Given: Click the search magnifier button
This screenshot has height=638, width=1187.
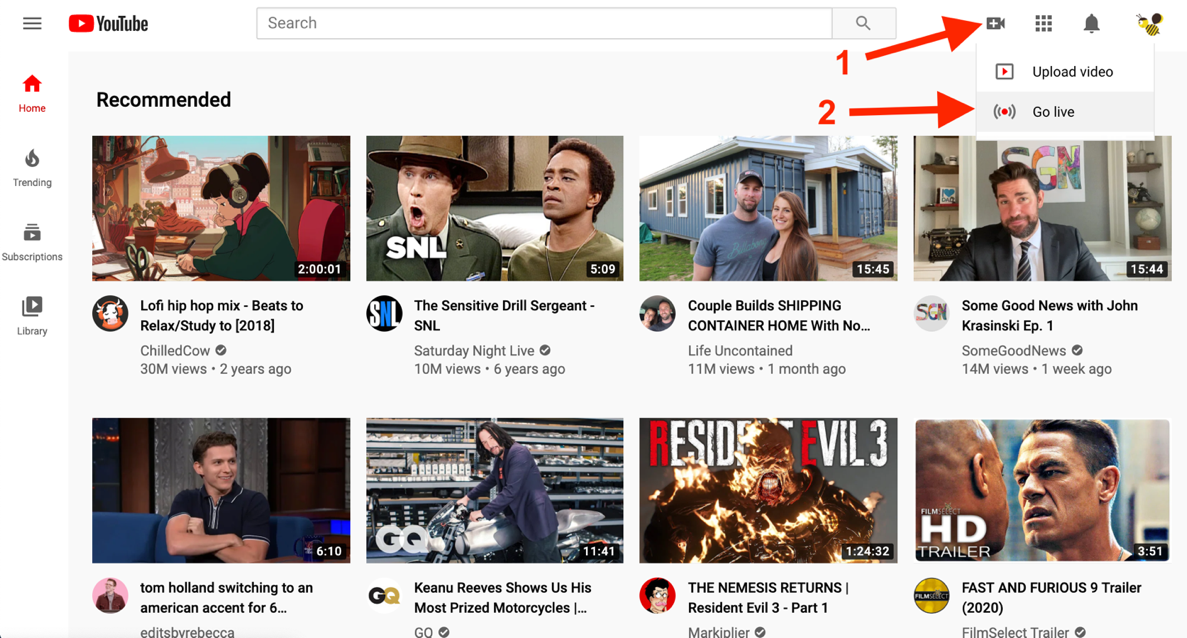Looking at the screenshot, I should (864, 23).
